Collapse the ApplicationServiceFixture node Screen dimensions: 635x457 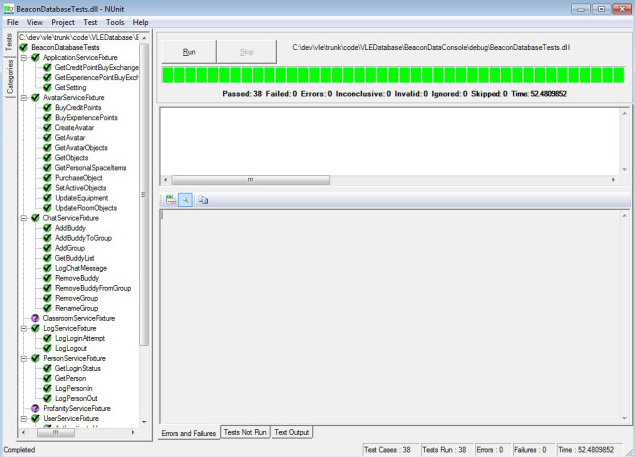(24, 58)
